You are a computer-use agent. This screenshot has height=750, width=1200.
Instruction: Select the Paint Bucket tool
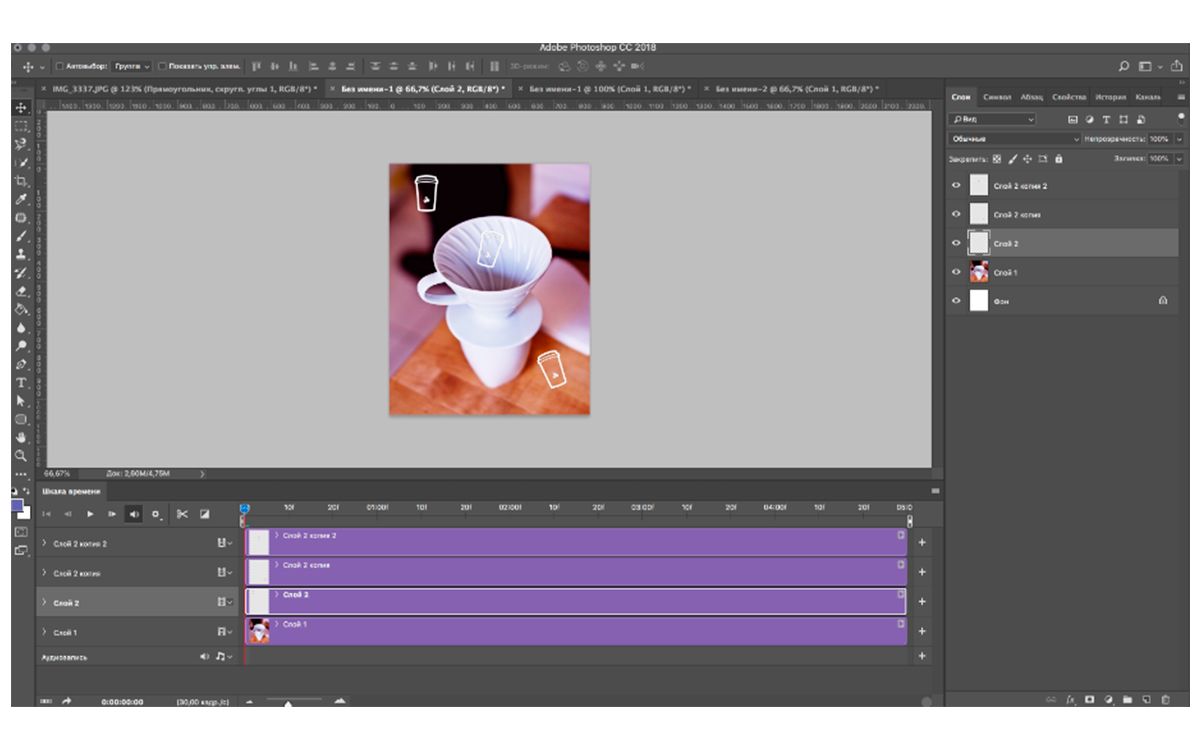[x=21, y=309]
